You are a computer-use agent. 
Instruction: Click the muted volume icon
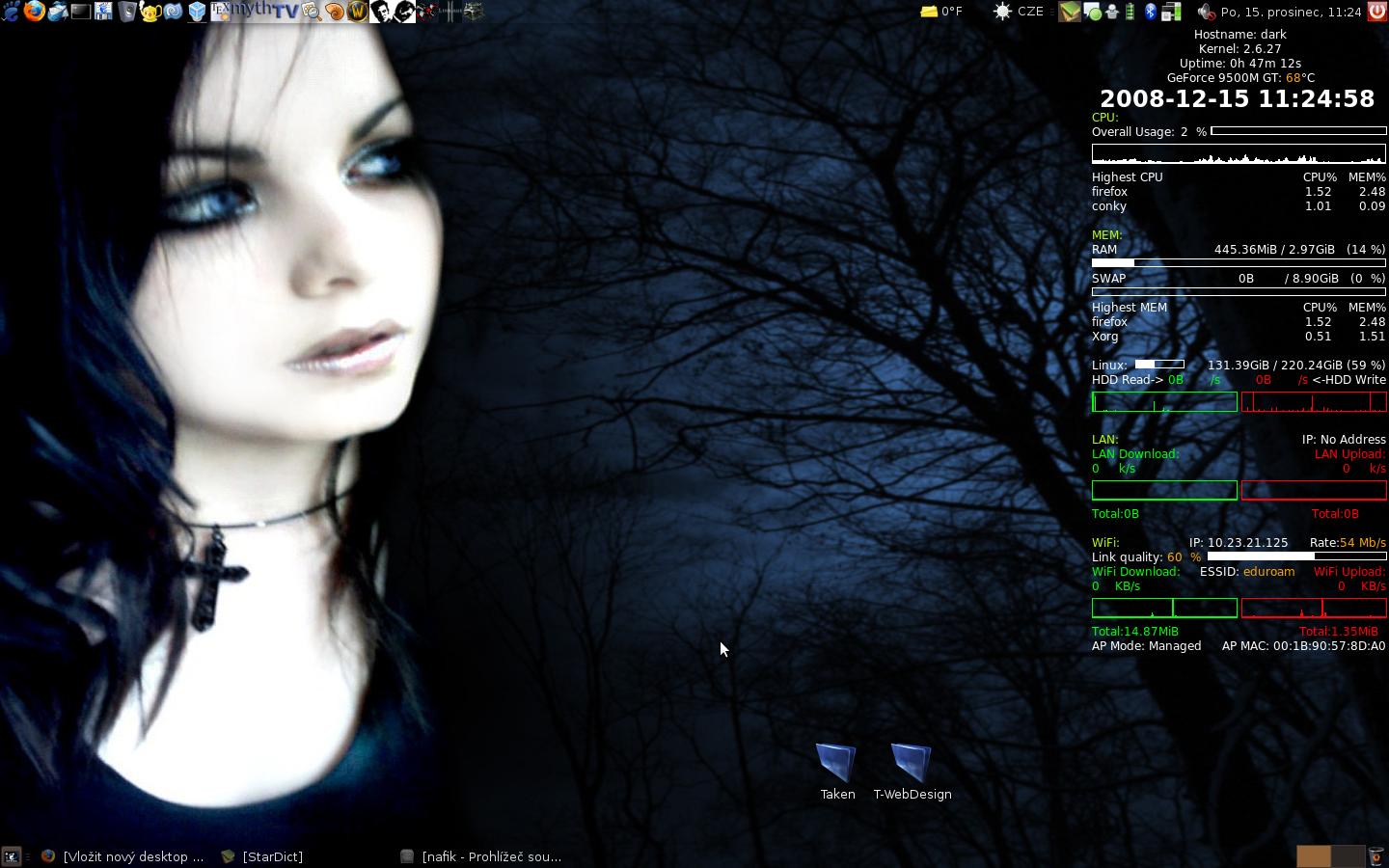coord(1207,12)
